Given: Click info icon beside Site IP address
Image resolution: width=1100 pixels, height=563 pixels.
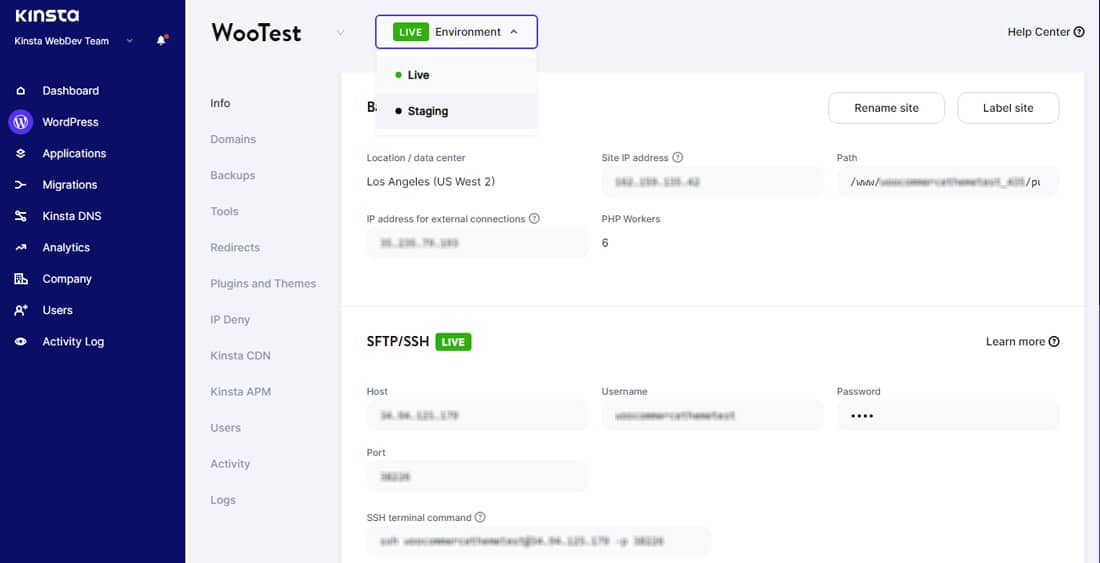Looking at the screenshot, I should point(678,158).
